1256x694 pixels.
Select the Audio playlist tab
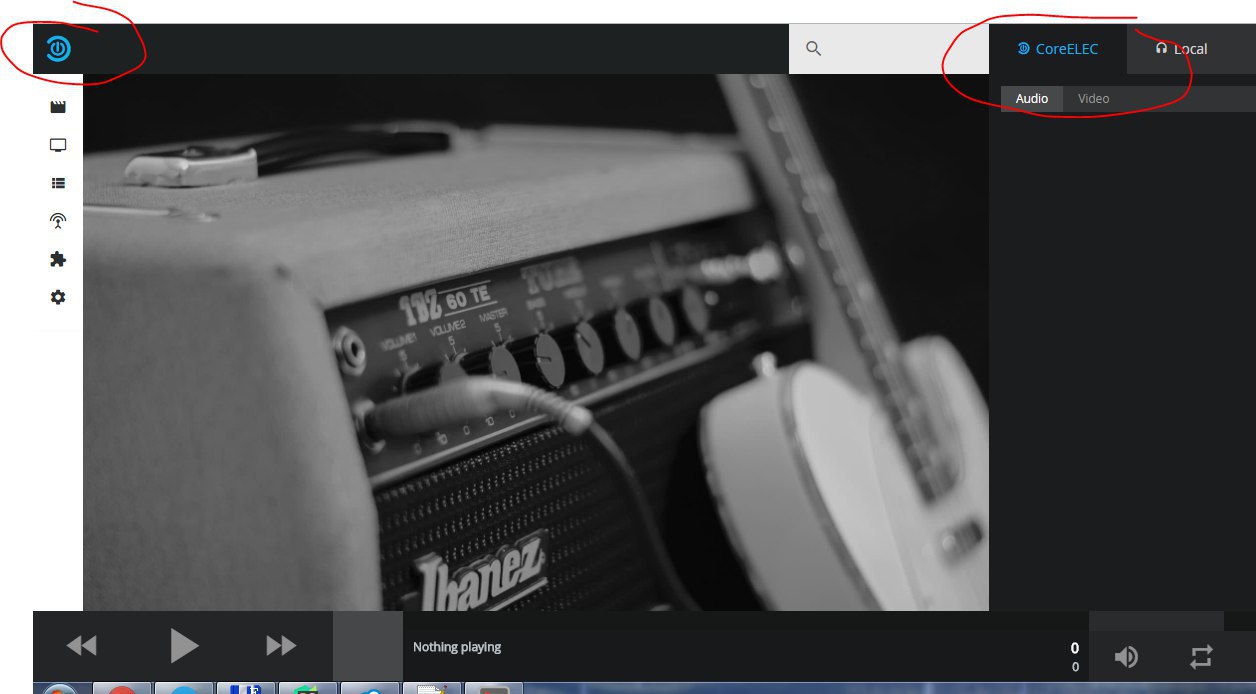point(1032,98)
